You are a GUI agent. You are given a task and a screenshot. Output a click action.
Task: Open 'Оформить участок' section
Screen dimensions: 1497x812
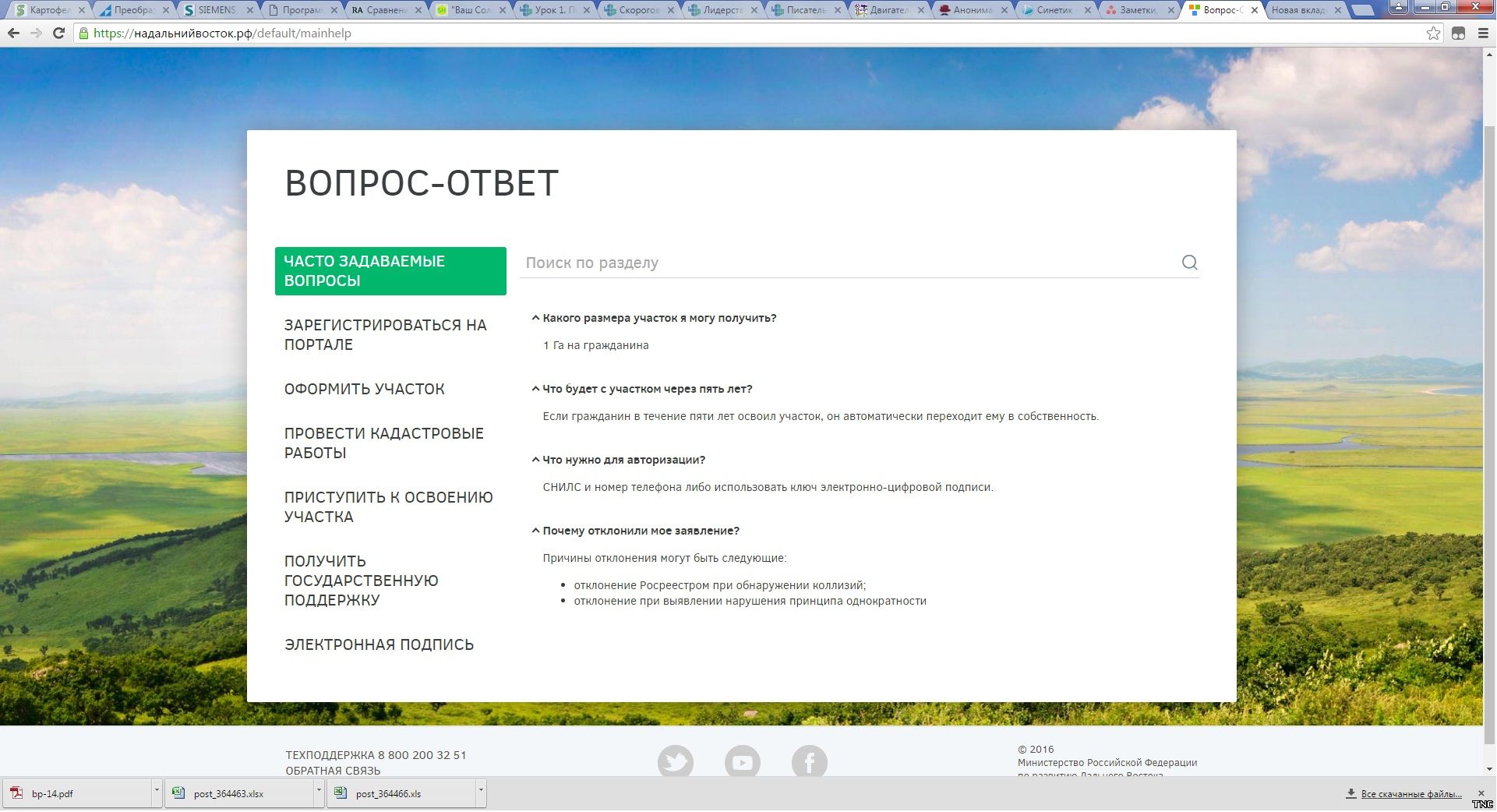point(365,389)
